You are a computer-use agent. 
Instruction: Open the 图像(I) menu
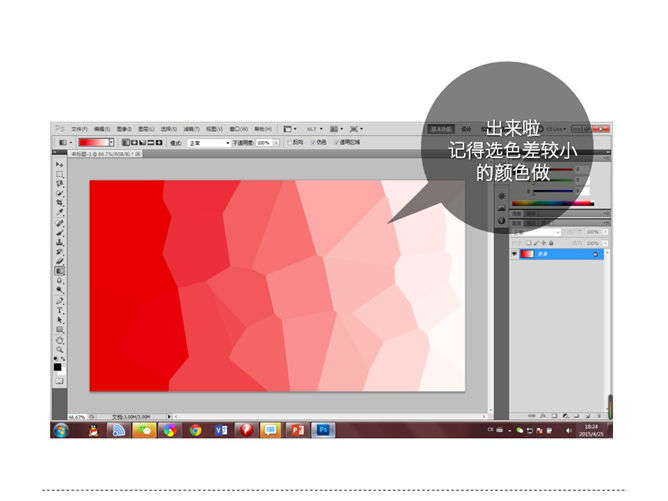coord(124,129)
